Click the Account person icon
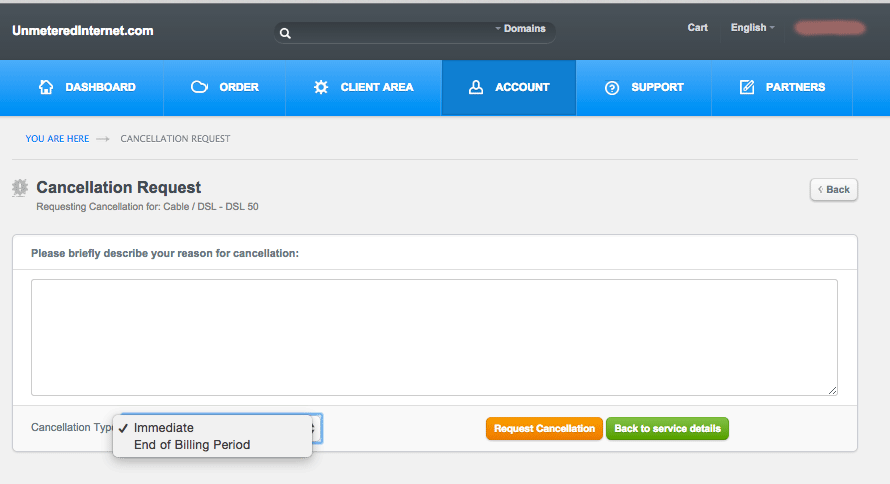The image size is (890, 484). click(x=476, y=87)
